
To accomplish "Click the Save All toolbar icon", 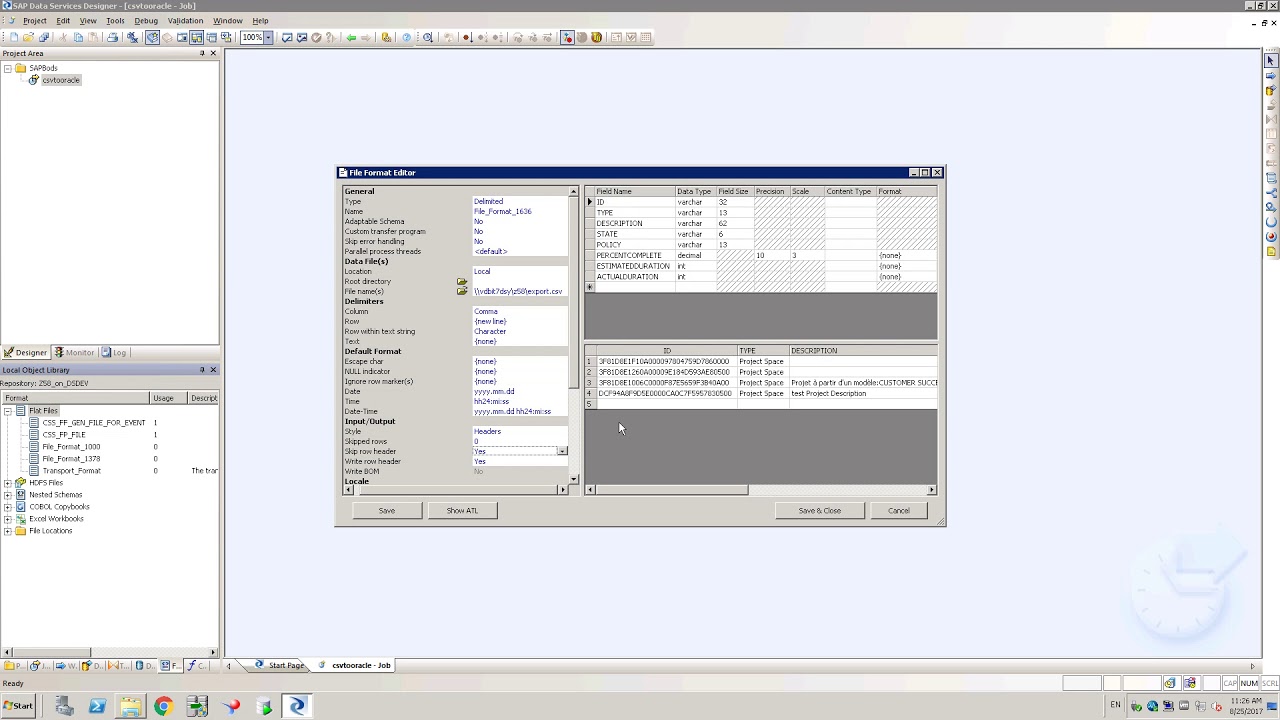I will [x=44, y=37].
